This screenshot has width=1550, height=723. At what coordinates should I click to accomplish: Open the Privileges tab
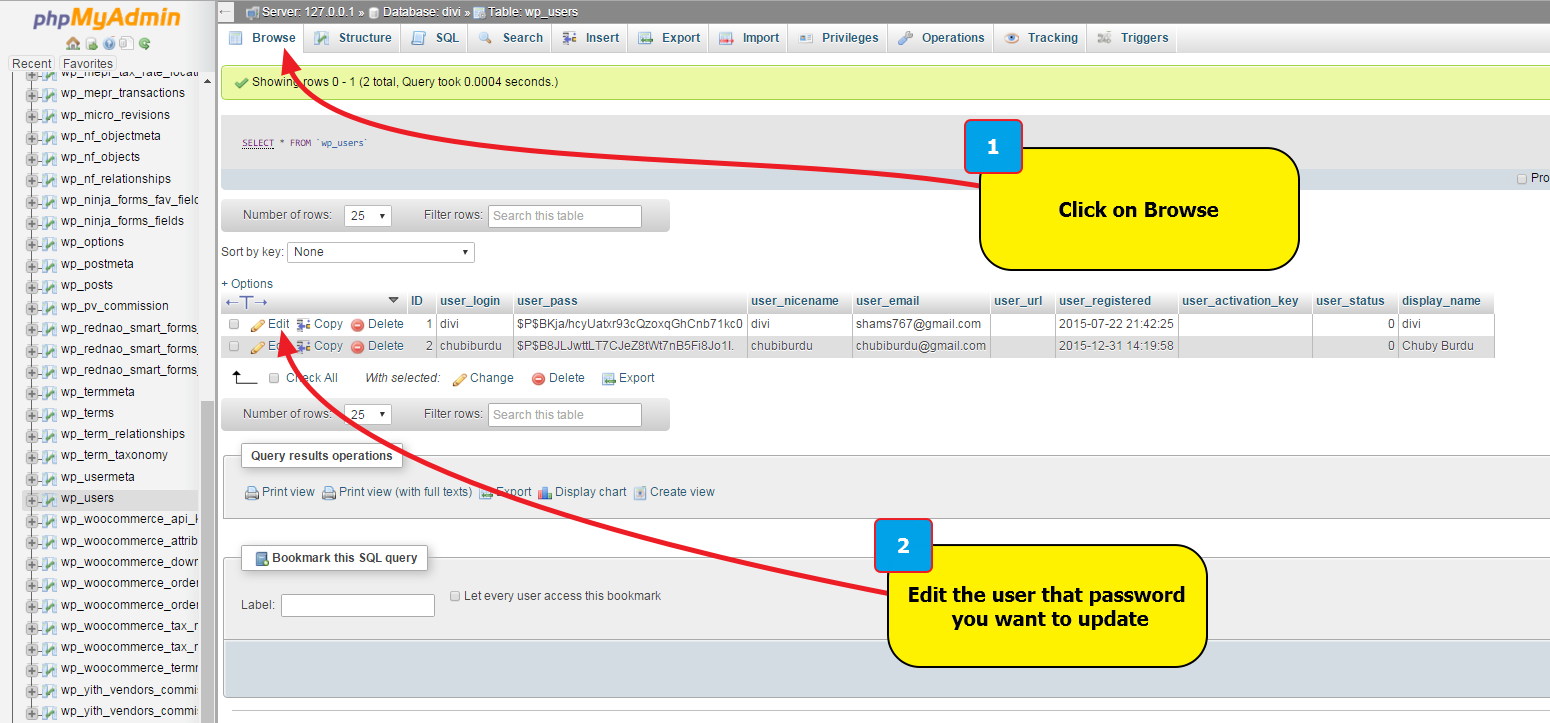tap(838, 38)
